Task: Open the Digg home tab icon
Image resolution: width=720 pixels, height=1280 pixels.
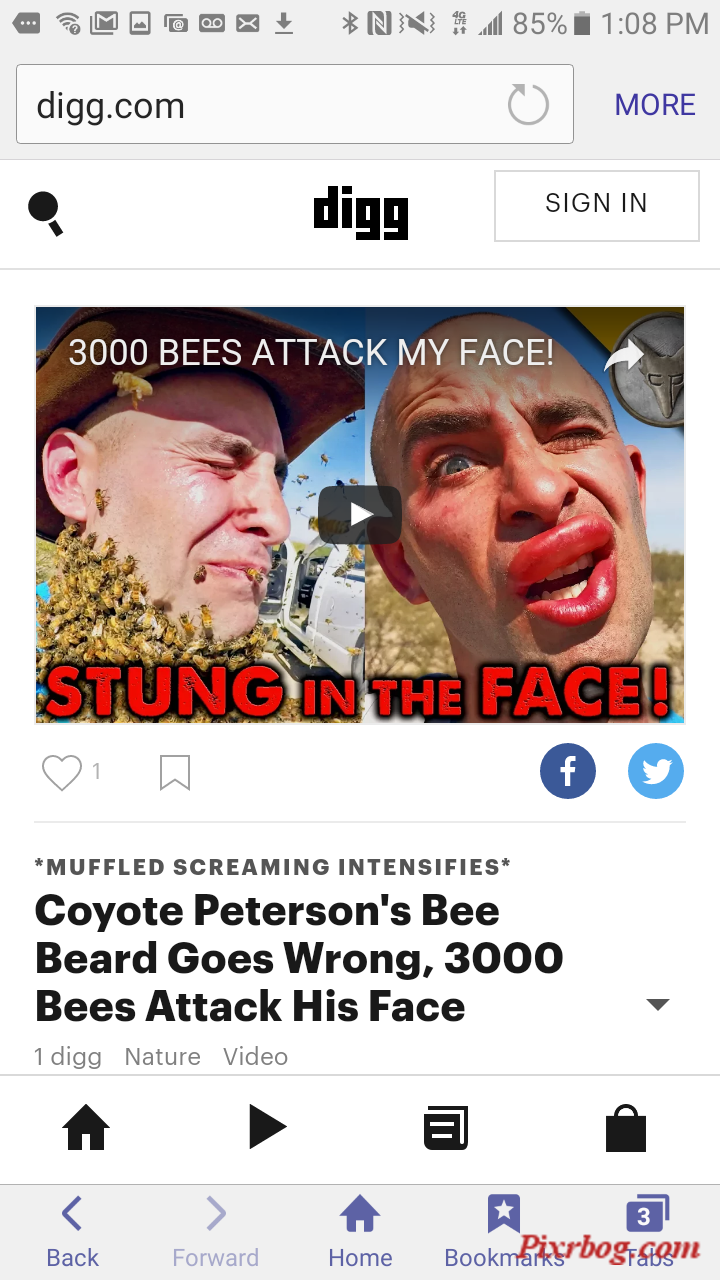Action: [86, 1128]
